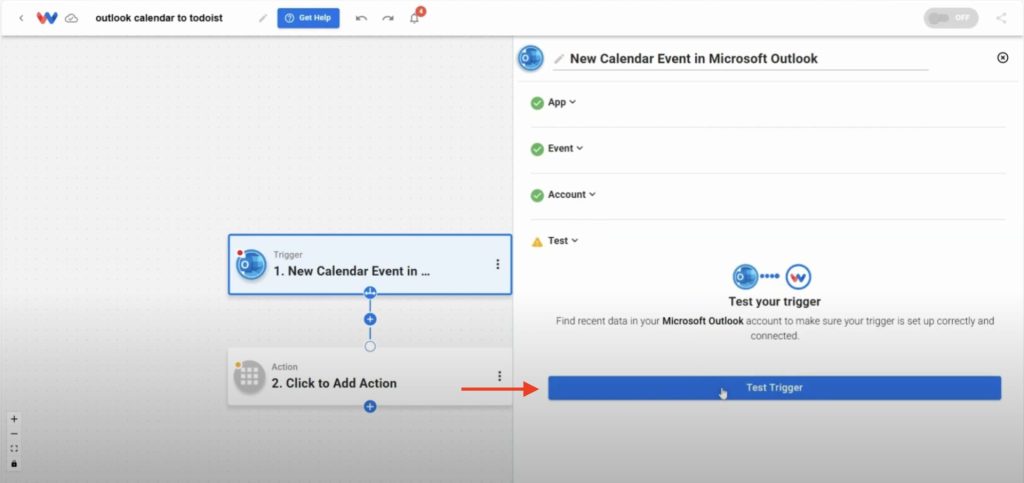The image size is (1024, 483).
Task: Toggle the canvas lock icon
Action: 14,463
